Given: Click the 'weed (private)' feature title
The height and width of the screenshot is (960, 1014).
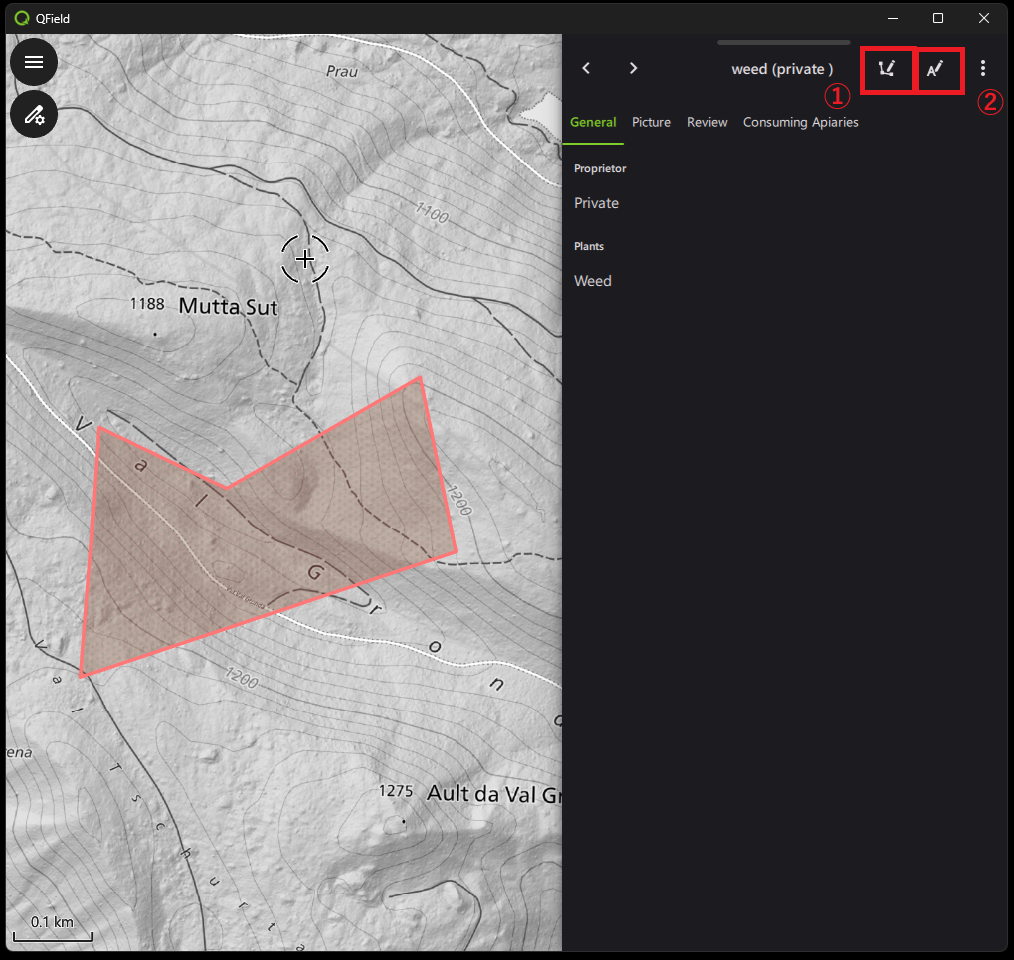Looking at the screenshot, I should tap(782, 69).
